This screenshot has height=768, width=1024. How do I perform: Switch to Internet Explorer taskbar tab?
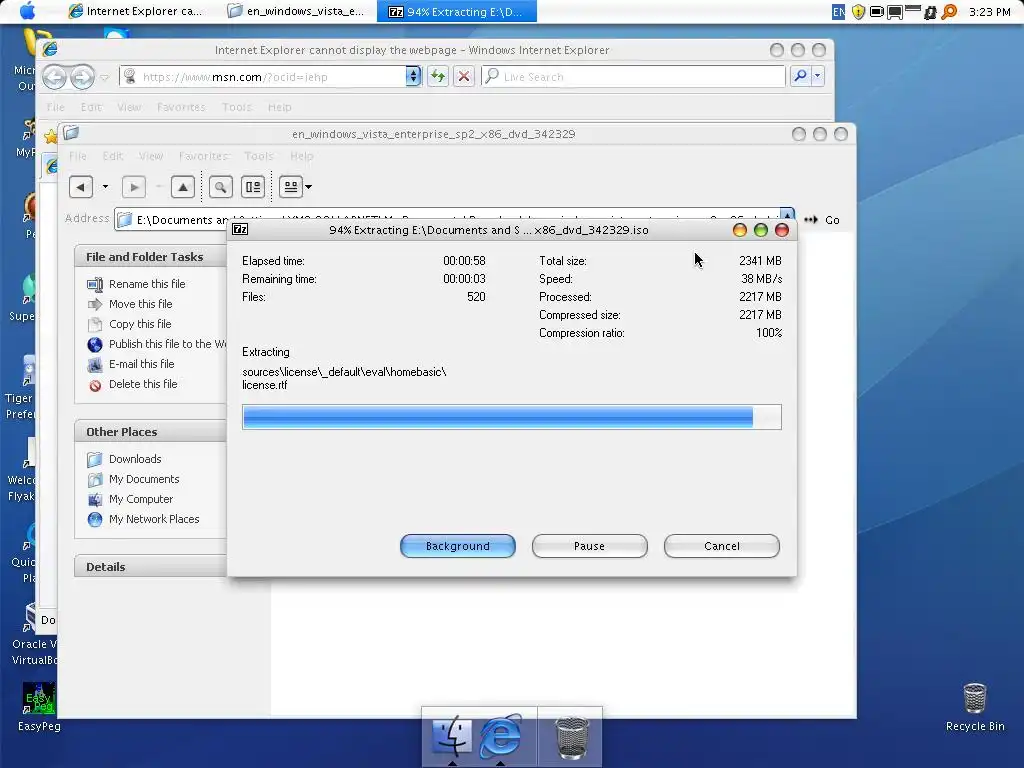point(136,11)
